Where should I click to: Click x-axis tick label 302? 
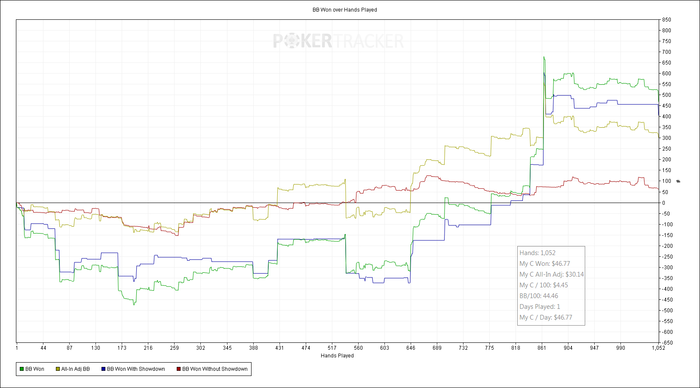(x=200, y=347)
